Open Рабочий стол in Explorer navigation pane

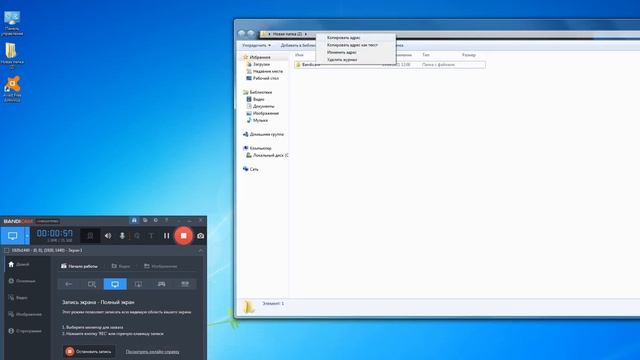[x=262, y=78]
